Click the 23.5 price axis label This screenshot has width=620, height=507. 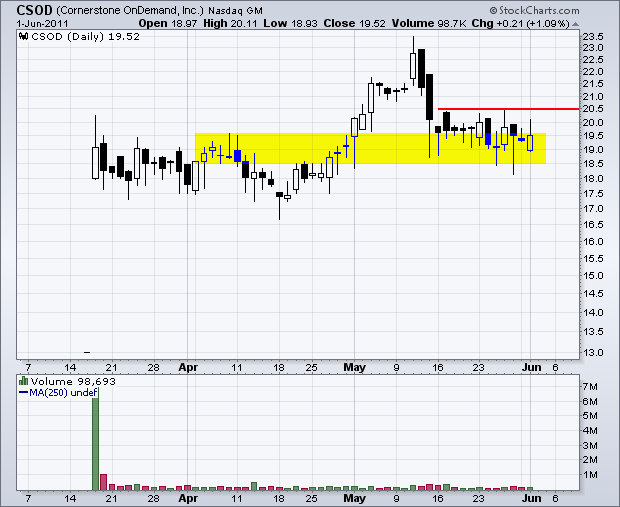point(593,37)
